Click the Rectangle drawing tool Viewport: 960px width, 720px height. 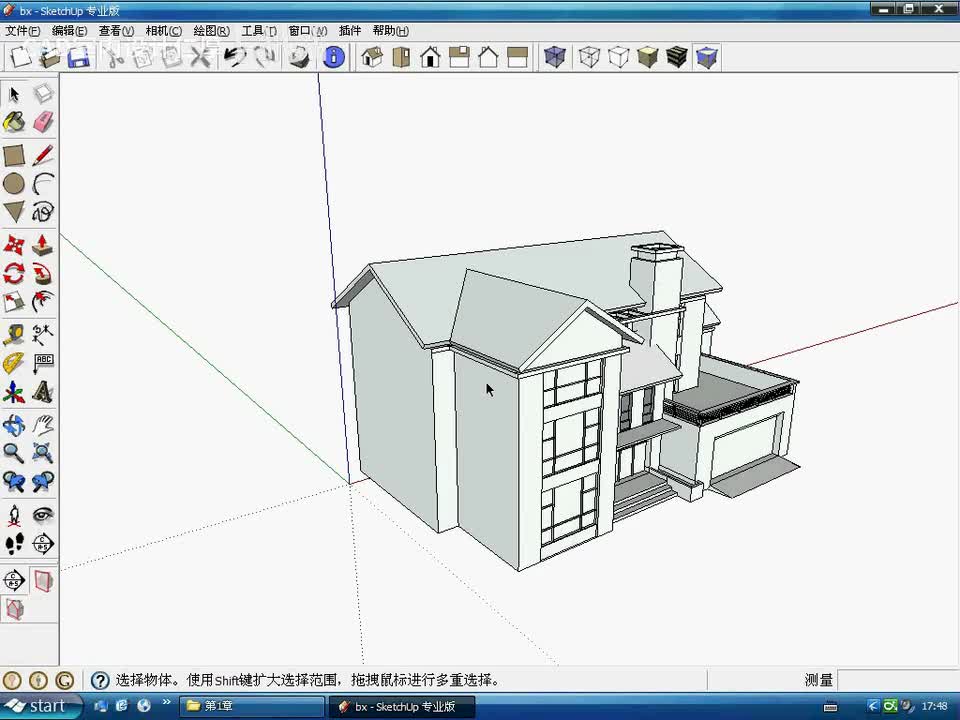14,155
